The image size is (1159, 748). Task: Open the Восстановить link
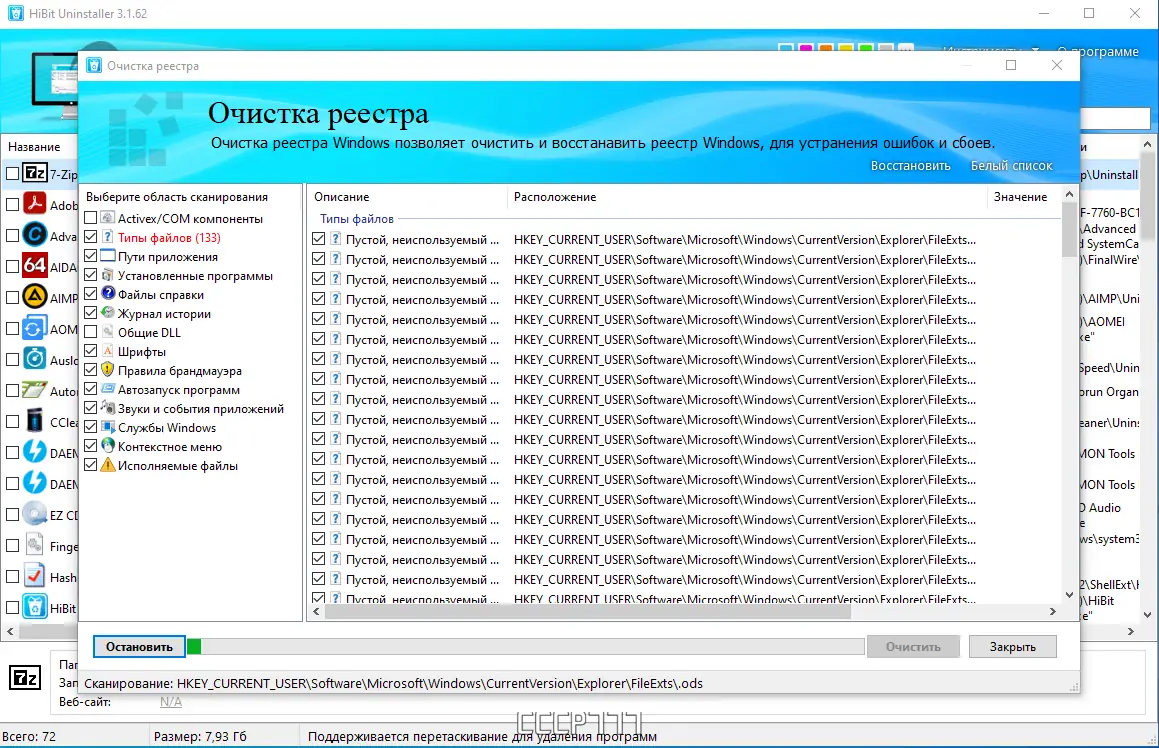911,166
